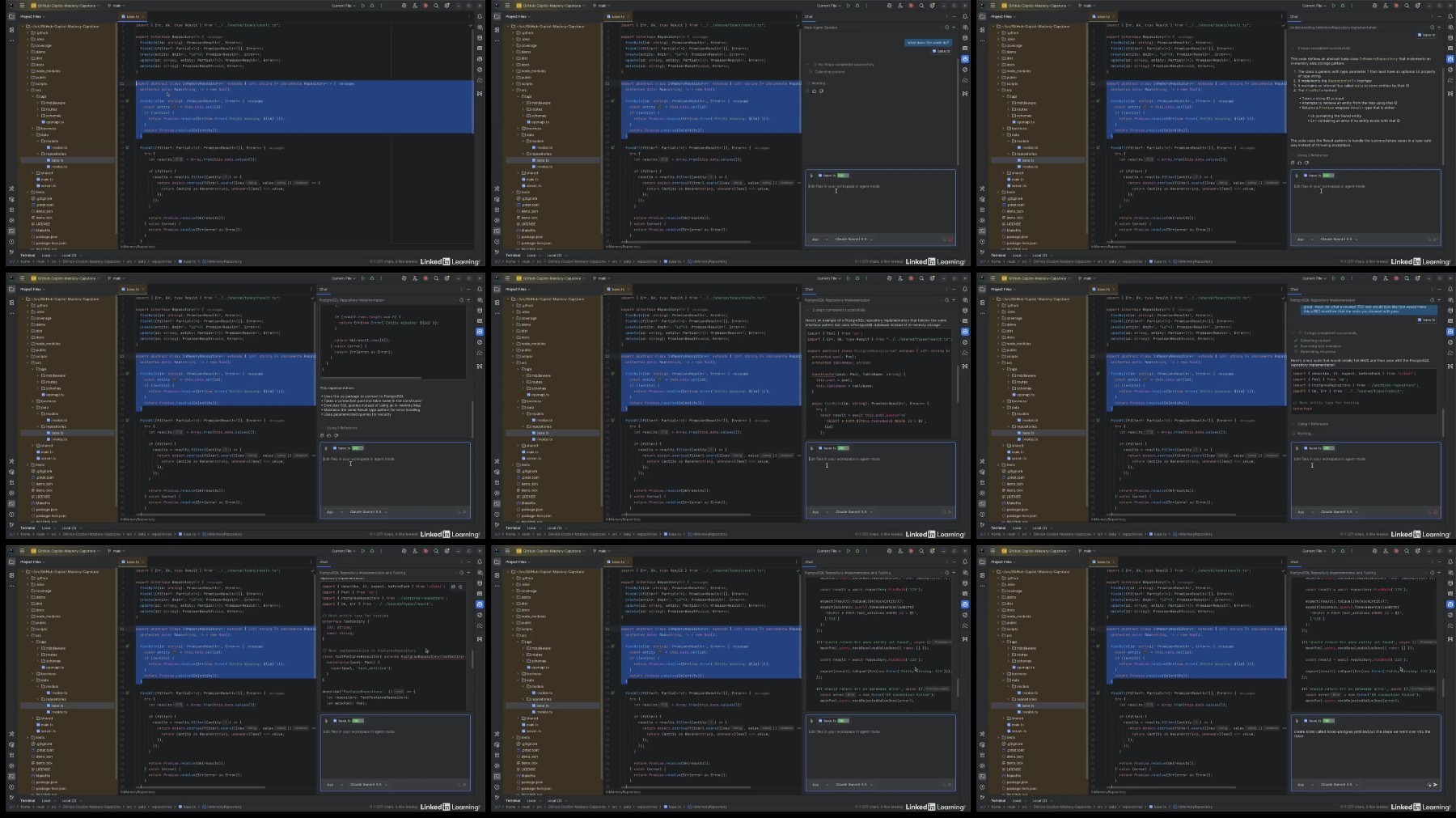Open Ask dropdown below 'Create ticket called' input
The height and width of the screenshot is (818, 1456).
pos(1306,784)
